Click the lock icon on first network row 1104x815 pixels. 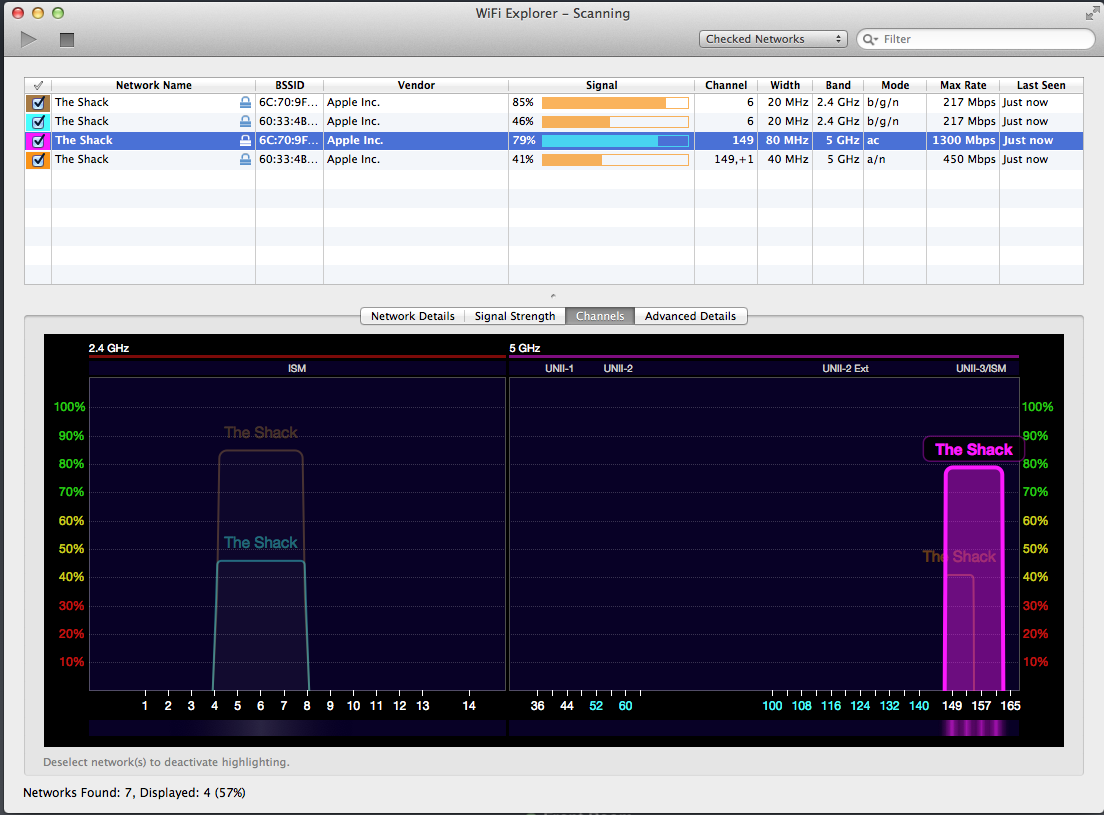click(245, 102)
